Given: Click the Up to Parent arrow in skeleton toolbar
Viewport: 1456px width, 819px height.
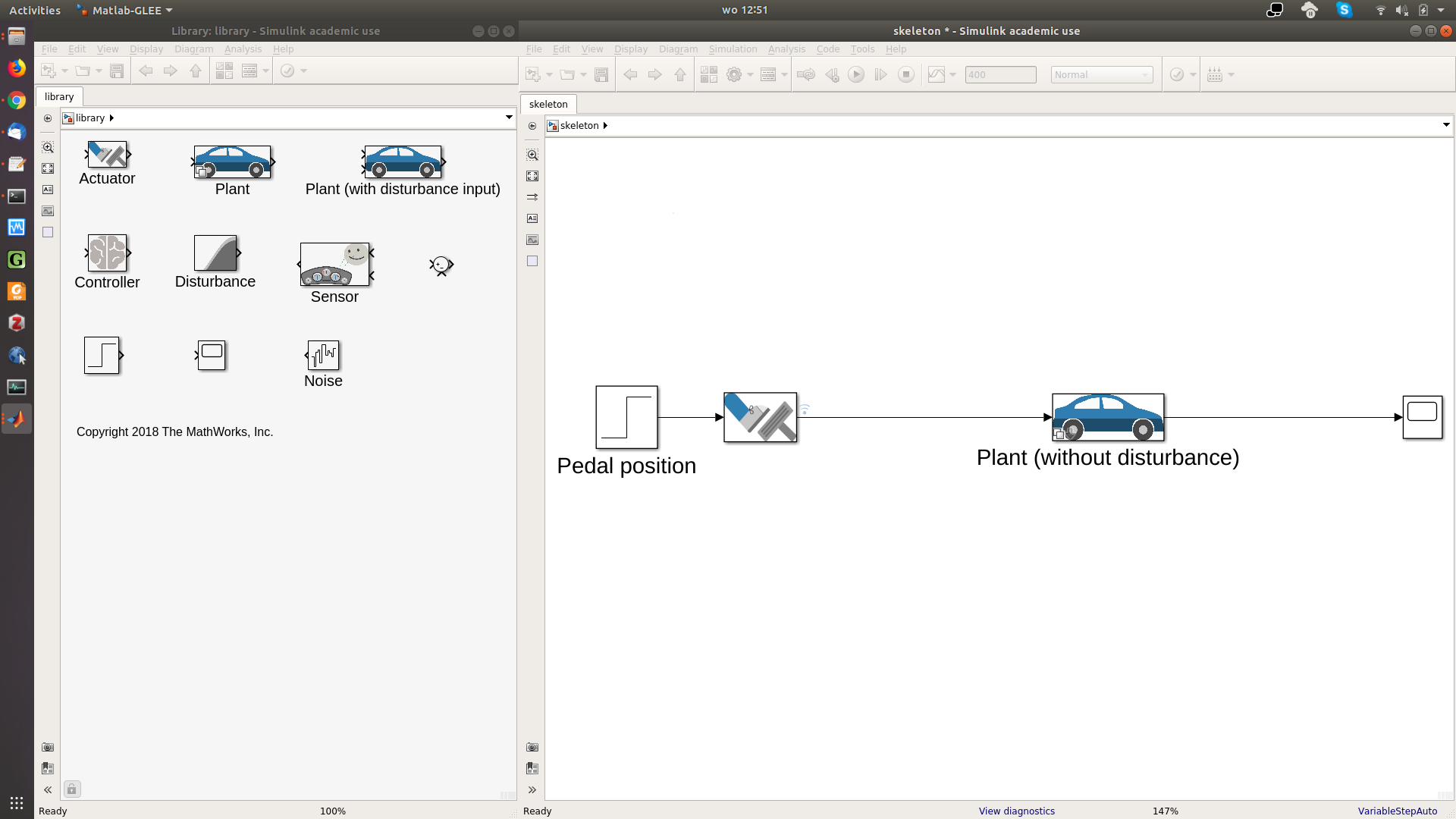Looking at the screenshot, I should coord(680,74).
